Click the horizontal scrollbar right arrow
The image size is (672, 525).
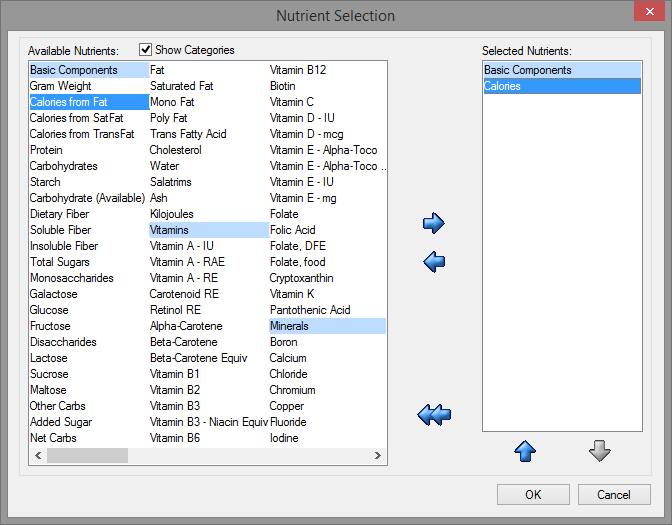pyautogui.click(x=378, y=455)
